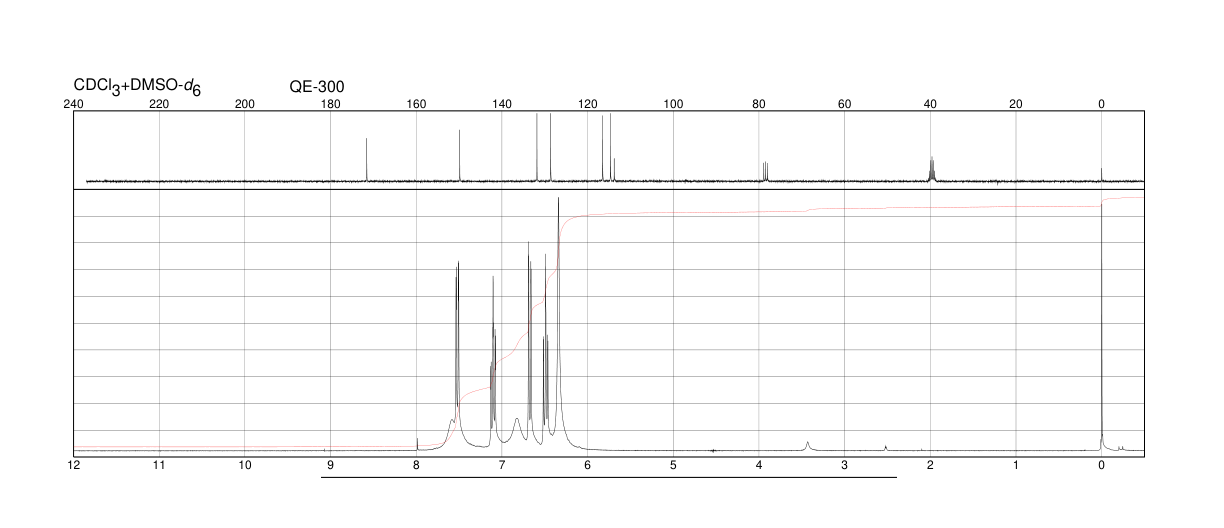Click the small peak near 3.4 ppm
This screenshot has height=528, width=1224.
[x=807, y=445]
